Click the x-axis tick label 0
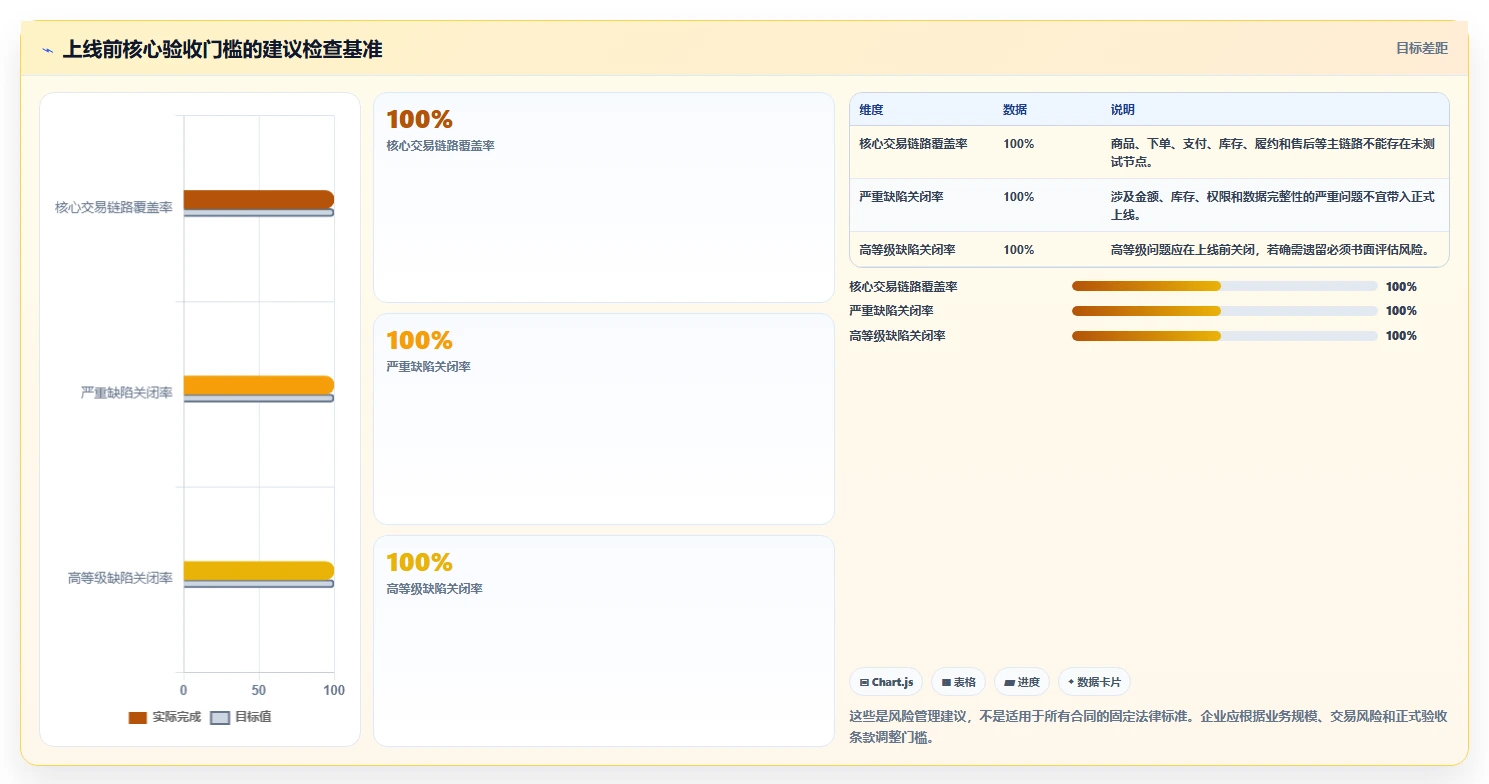Viewport: 1489px width, 784px height. [x=183, y=691]
